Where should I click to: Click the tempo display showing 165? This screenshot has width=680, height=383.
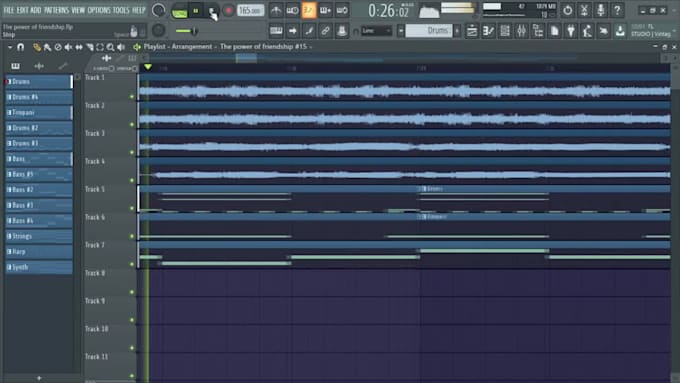[x=251, y=10]
